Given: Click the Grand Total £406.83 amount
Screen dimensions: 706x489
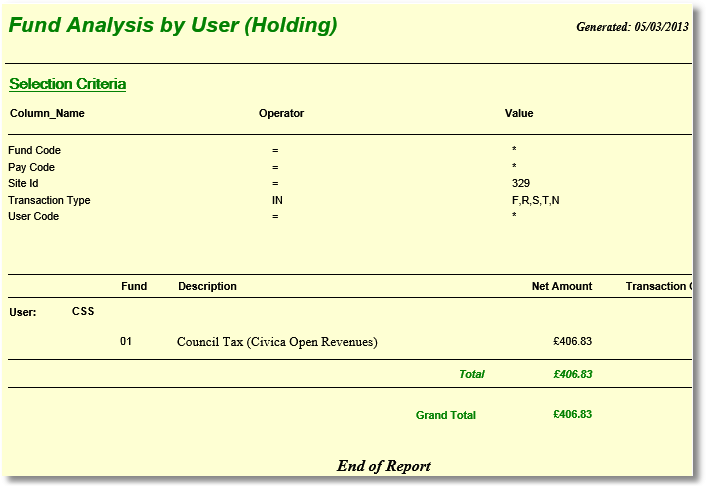Looking at the screenshot, I should click(573, 414).
